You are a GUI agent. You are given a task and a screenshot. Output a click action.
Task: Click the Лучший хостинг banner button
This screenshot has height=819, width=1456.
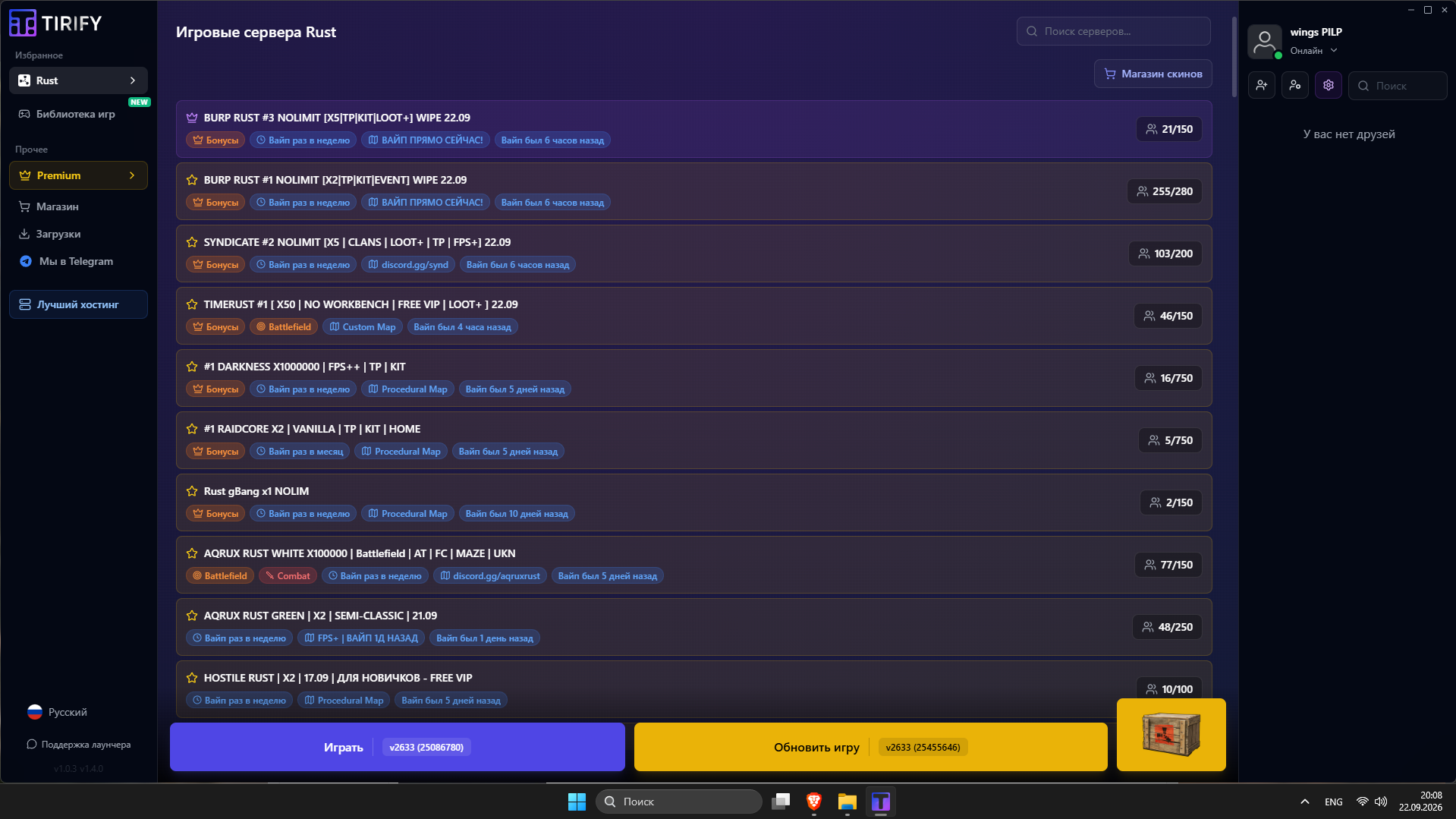pyautogui.click(x=78, y=304)
